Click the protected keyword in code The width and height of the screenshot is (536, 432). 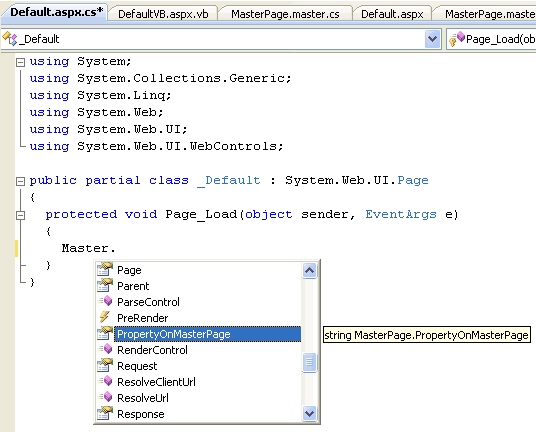pyautogui.click(x=81, y=215)
